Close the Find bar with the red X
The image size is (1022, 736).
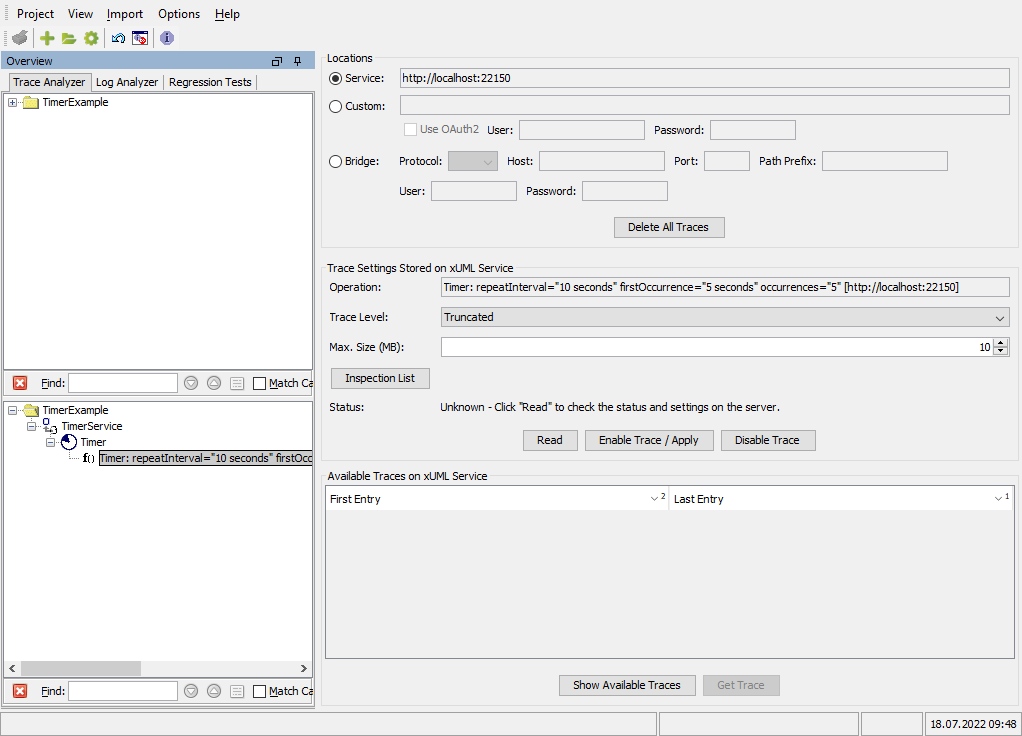click(x=17, y=382)
